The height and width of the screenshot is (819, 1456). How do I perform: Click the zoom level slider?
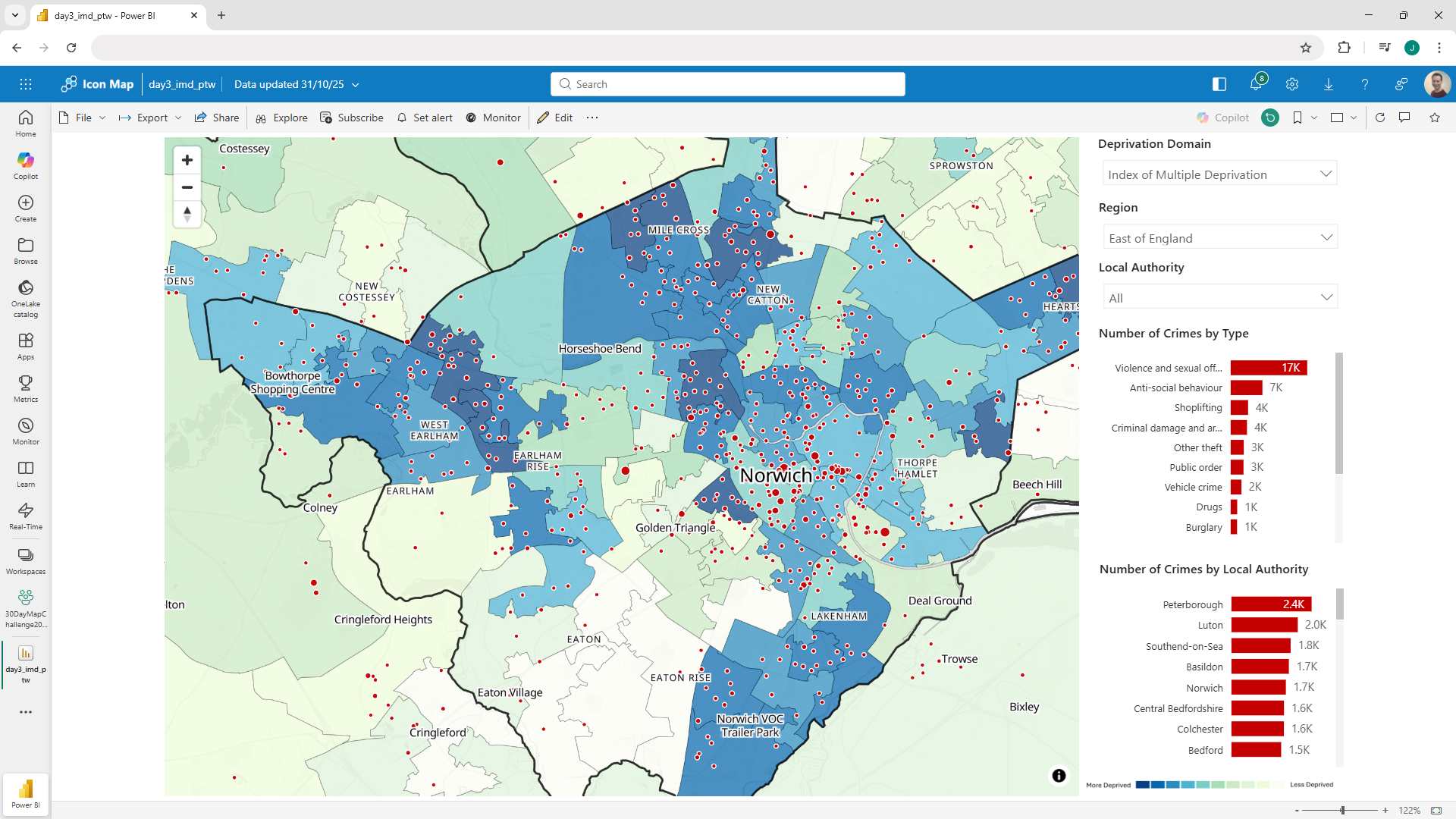pyautogui.click(x=1341, y=810)
